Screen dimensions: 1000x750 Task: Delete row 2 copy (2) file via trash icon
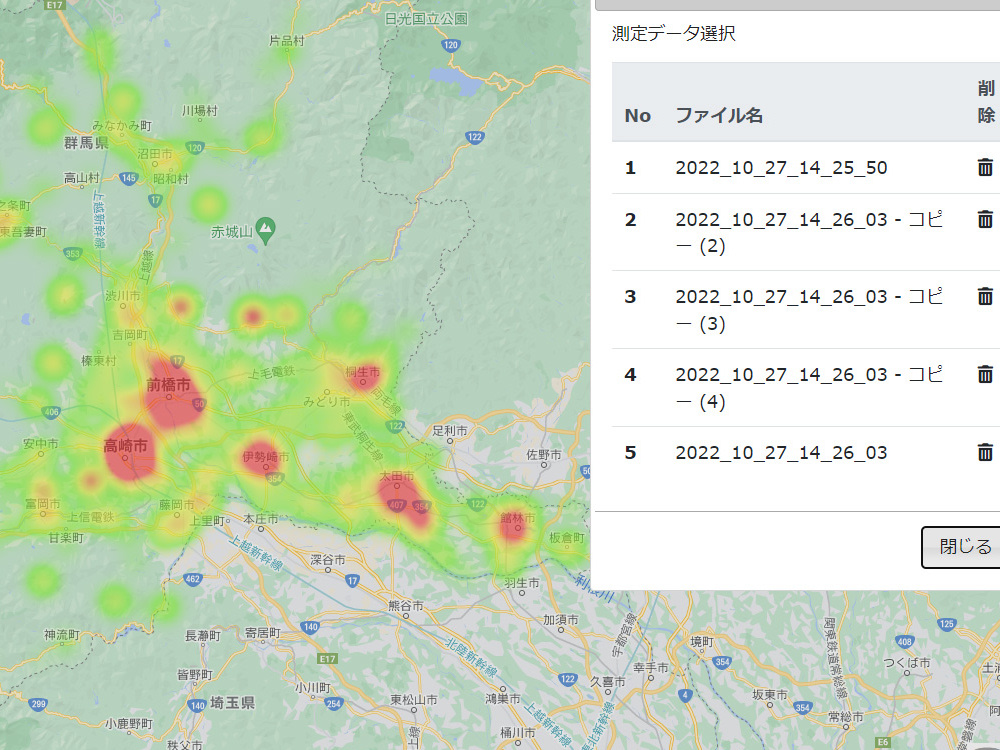(x=985, y=219)
